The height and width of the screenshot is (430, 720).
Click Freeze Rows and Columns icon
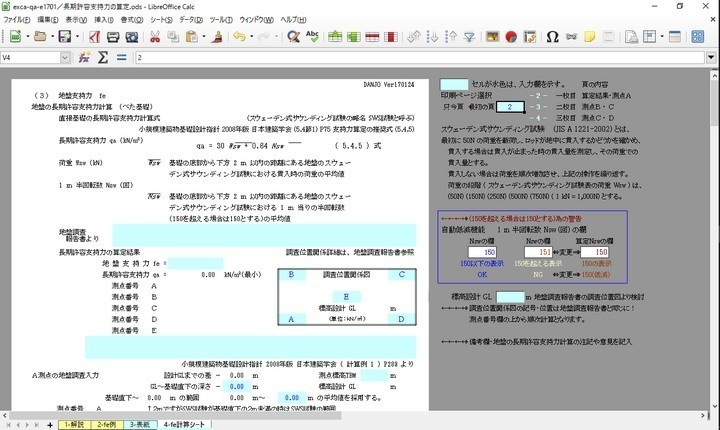pyautogui.click(x=650, y=37)
